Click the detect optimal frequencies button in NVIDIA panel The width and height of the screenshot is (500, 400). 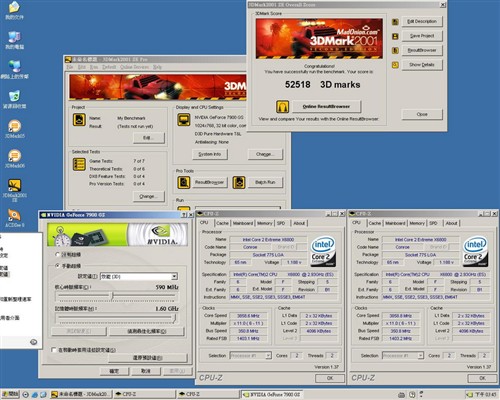[x=147, y=331]
